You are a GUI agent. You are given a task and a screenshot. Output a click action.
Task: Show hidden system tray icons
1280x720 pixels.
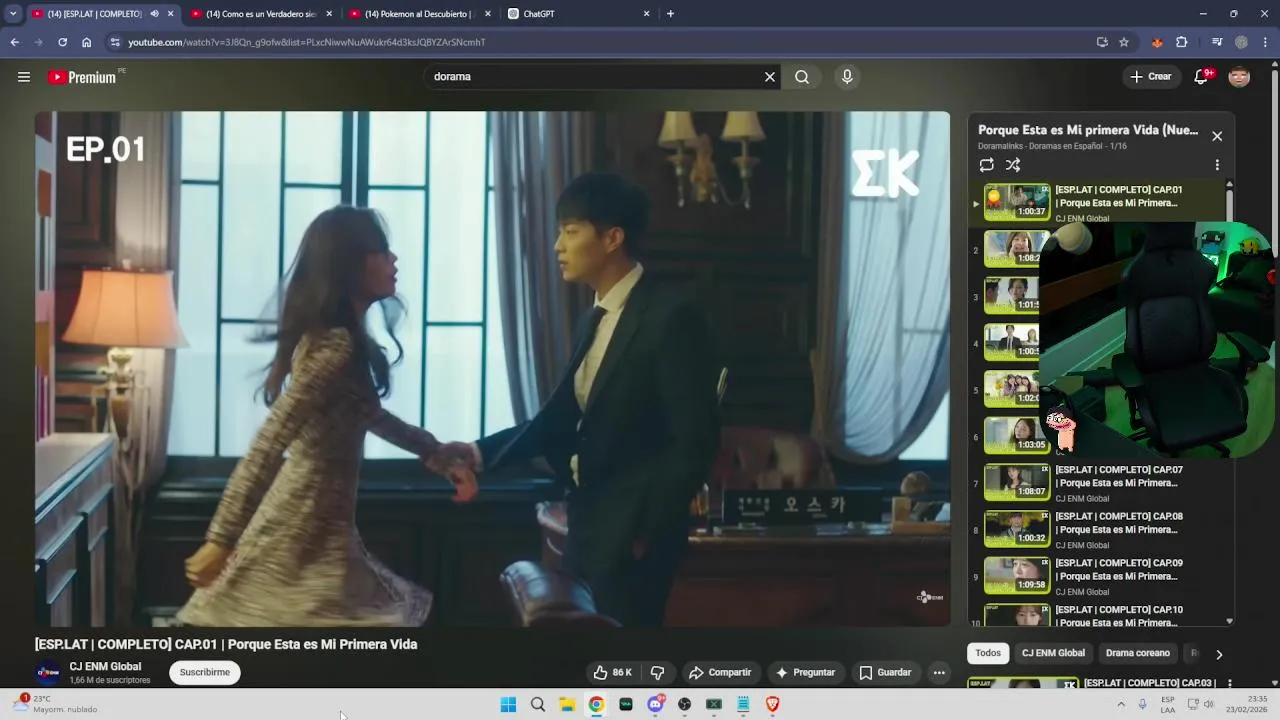(1121, 705)
